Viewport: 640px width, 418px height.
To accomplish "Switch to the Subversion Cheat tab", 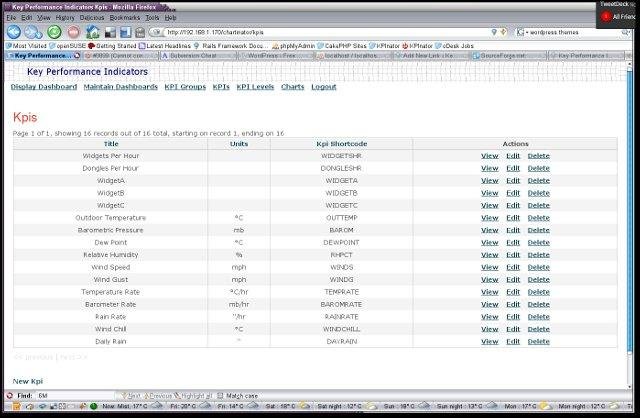I will tap(198, 56).
